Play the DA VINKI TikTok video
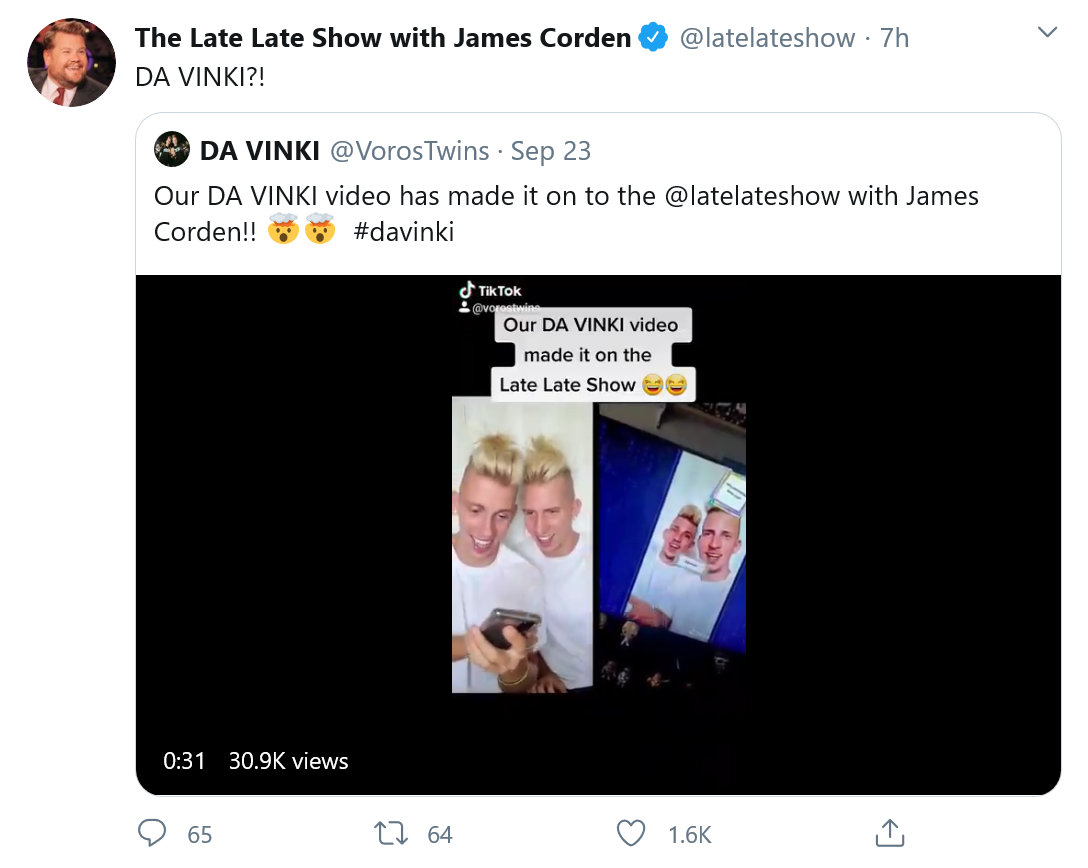 tap(598, 534)
